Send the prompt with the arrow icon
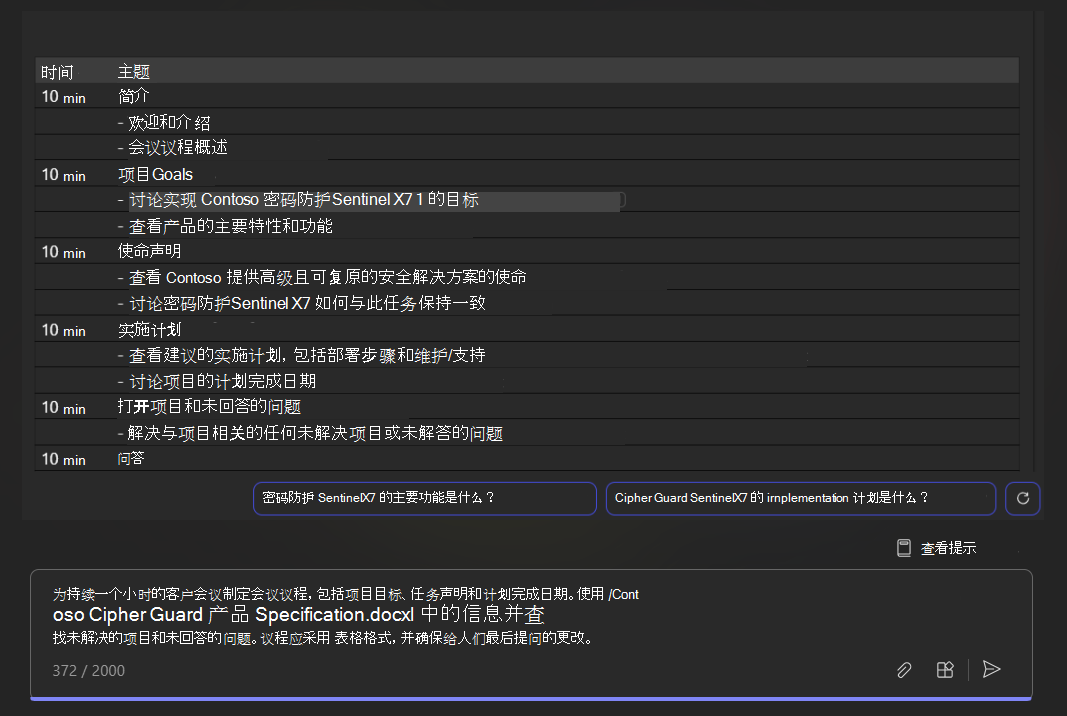 [991, 670]
